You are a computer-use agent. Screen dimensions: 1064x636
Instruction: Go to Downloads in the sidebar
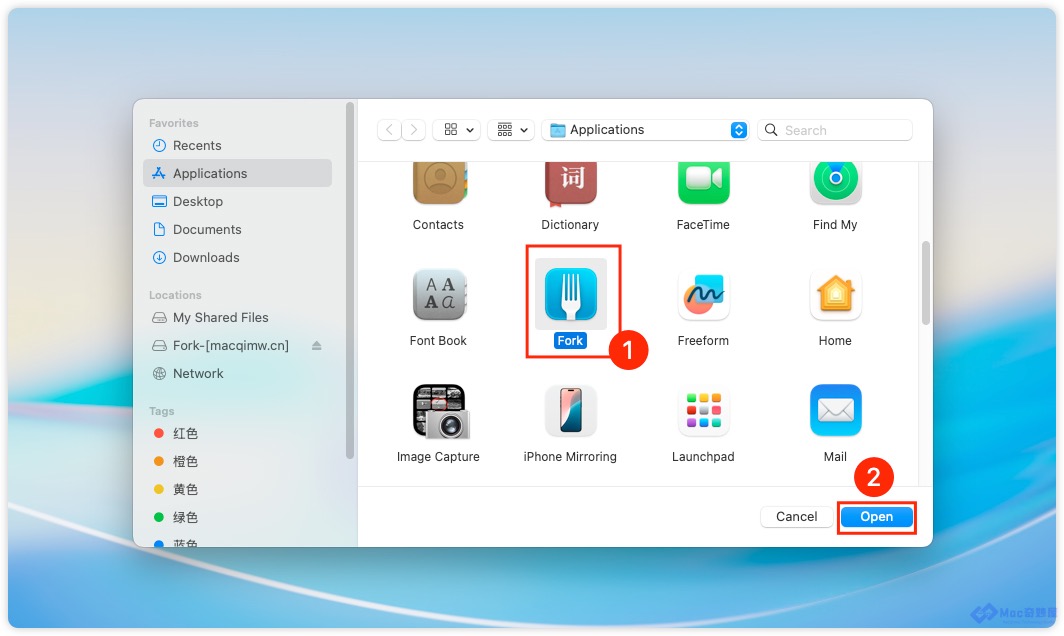[206, 258]
